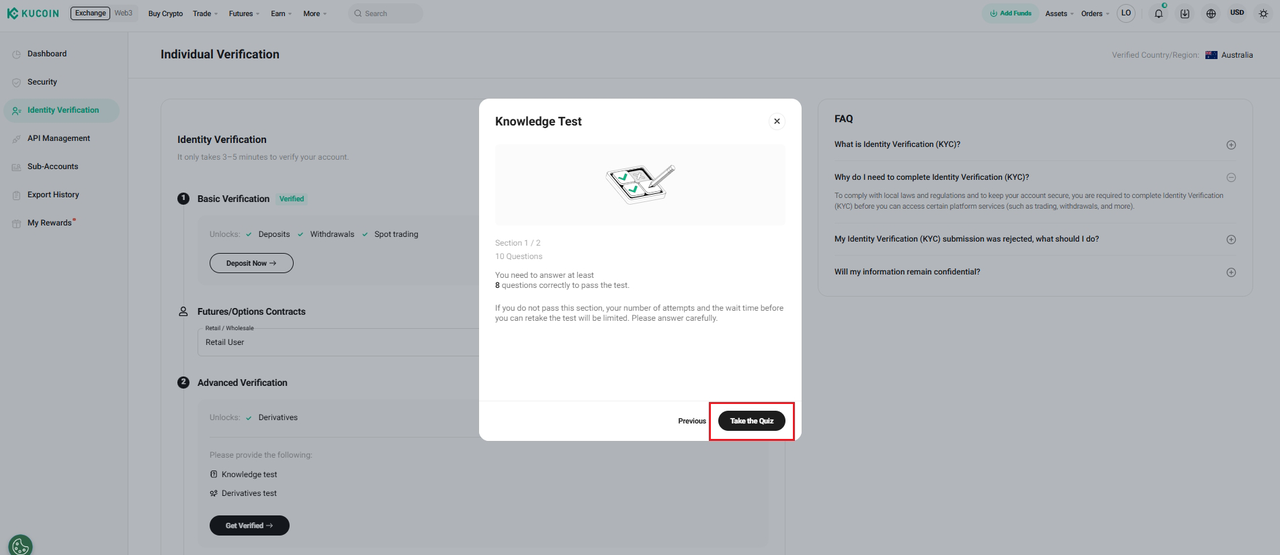Click the app download icon

pos(1185,14)
